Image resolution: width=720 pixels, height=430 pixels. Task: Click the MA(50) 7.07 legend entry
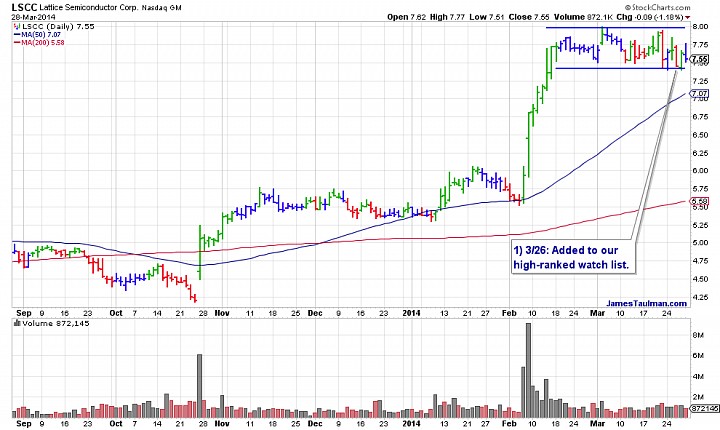[37, 34]
